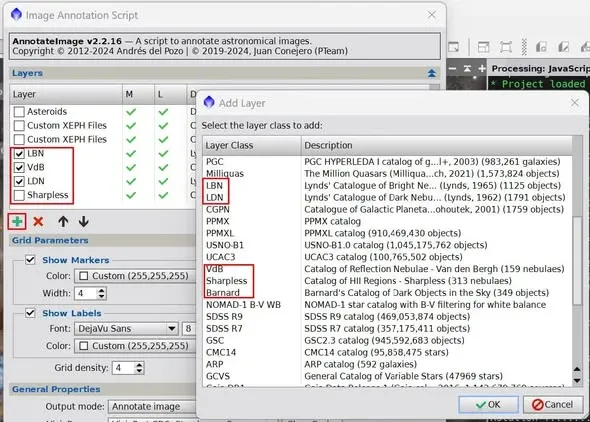Select VdB in the layer class list
This screenshot has height=422, width=590.
(214, 269)
